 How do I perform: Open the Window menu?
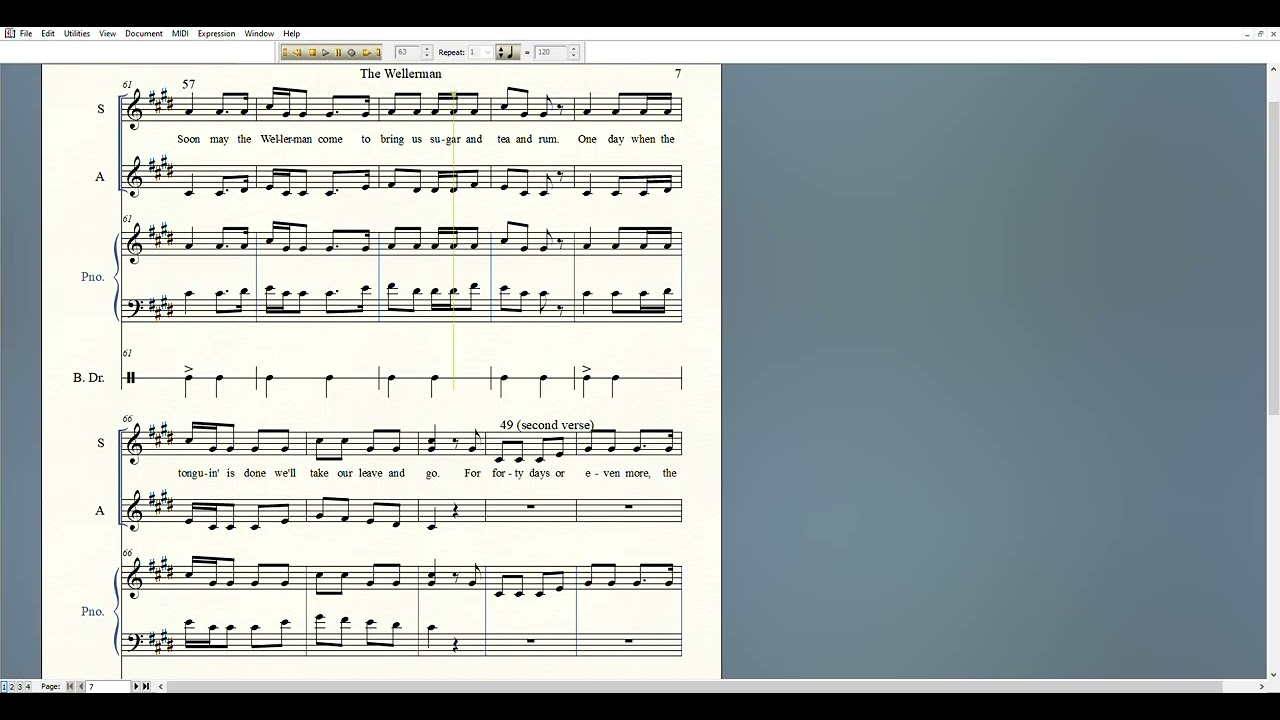click(x=259, y=34)
